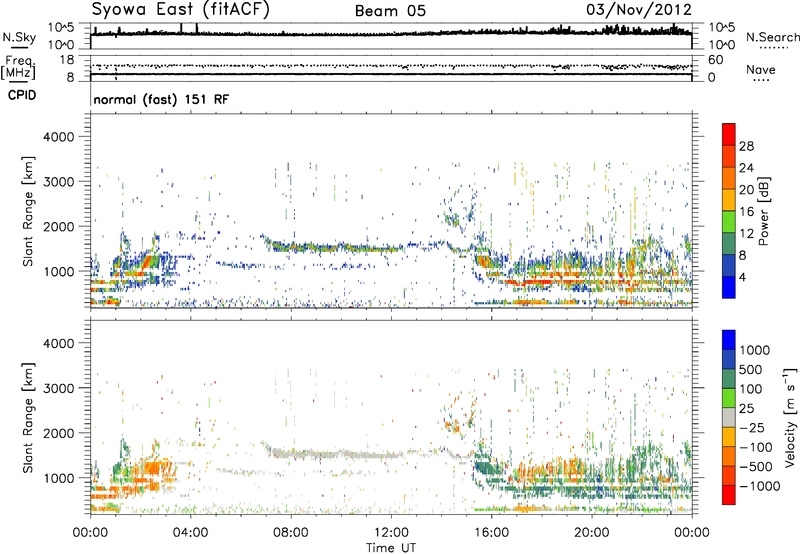
Task: Click the '4' Power colorbar label
Action: 742,277
